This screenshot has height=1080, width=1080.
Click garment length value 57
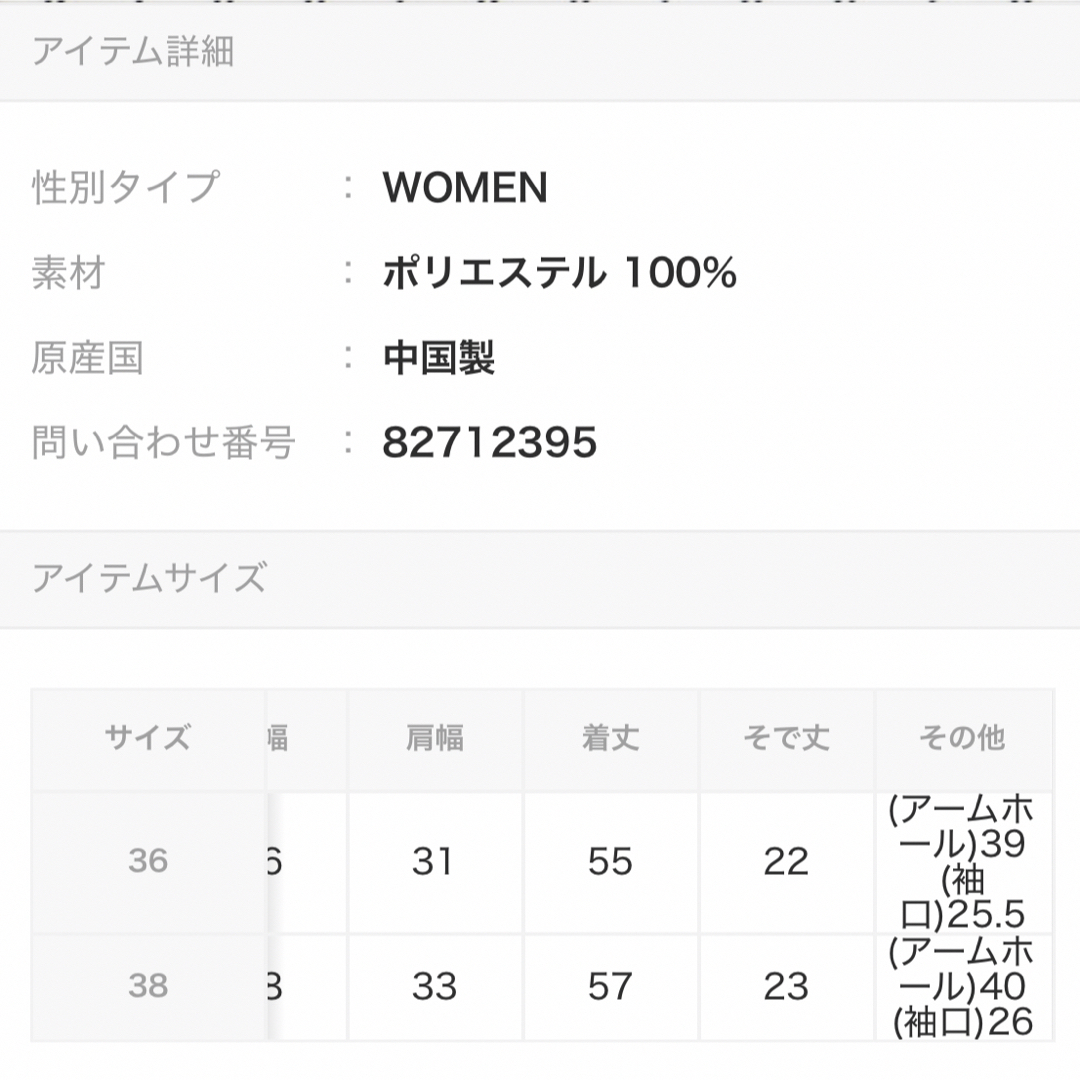(611, 986)
